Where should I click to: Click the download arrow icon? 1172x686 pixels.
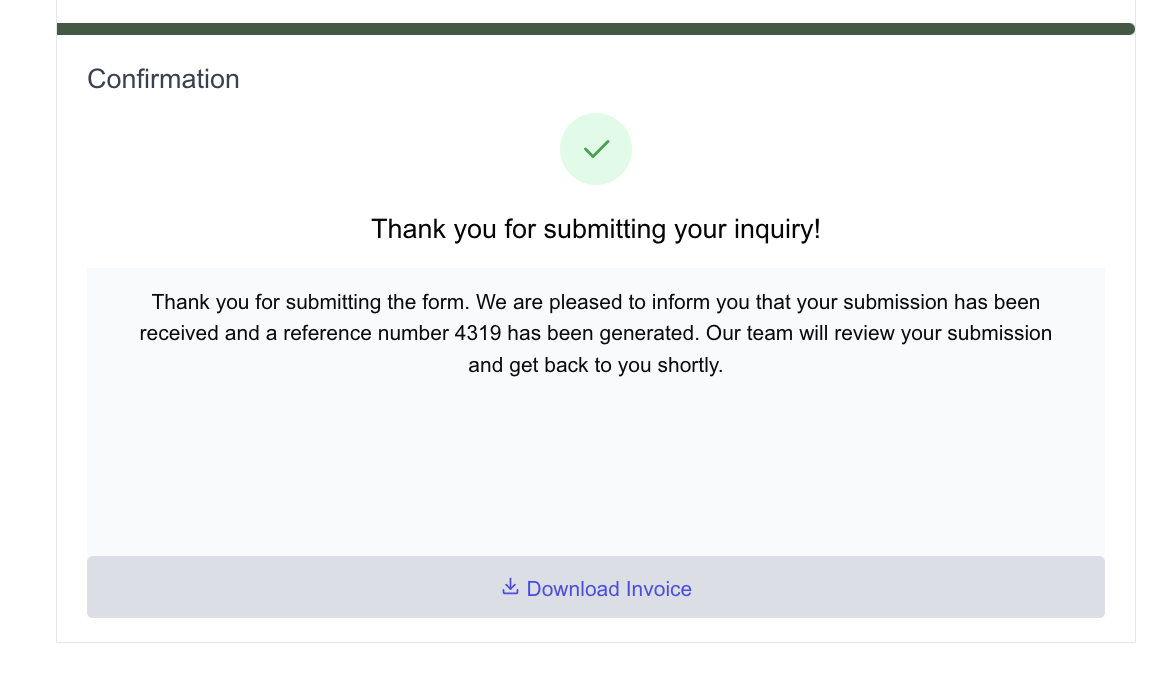click(x=510, y=587)
